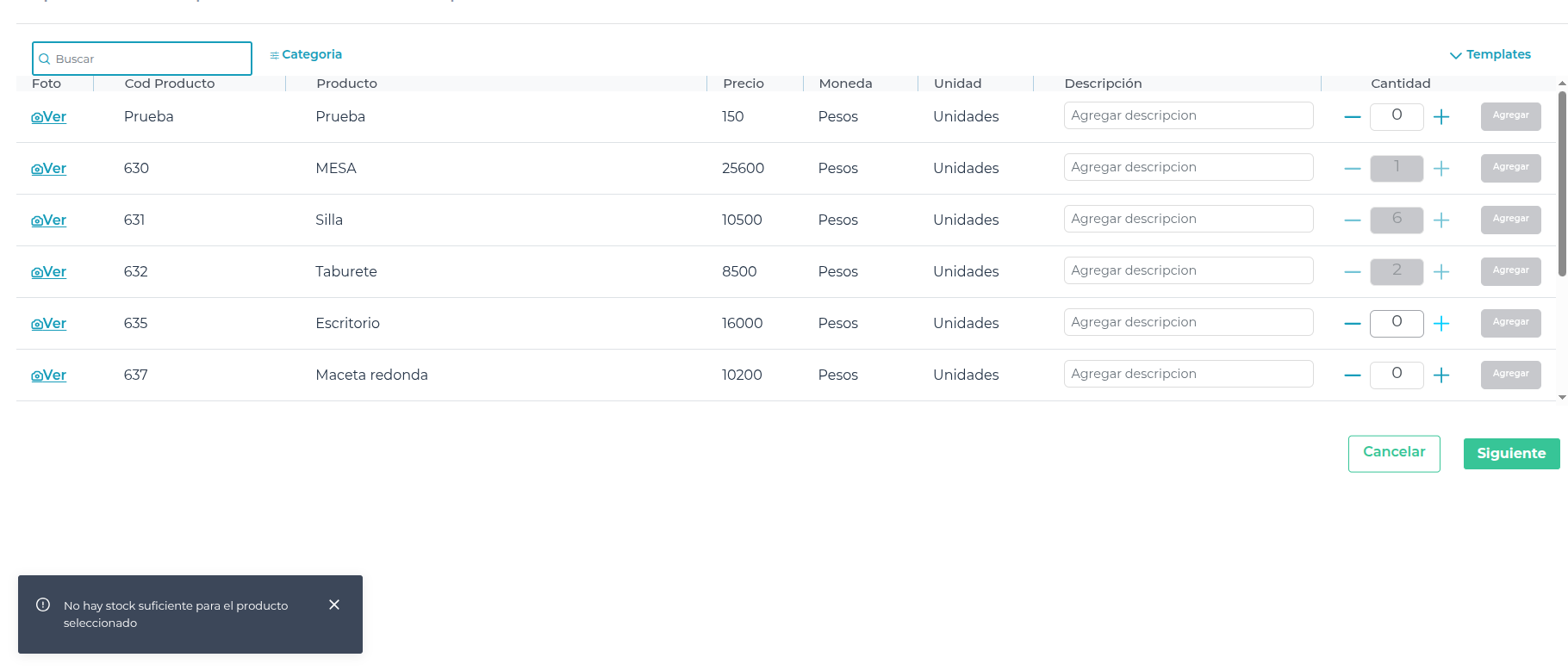1568x670 pixels.
Task: Click the info icon in stock warning toast
Action: pyautogui.click(x=43, y=605)
